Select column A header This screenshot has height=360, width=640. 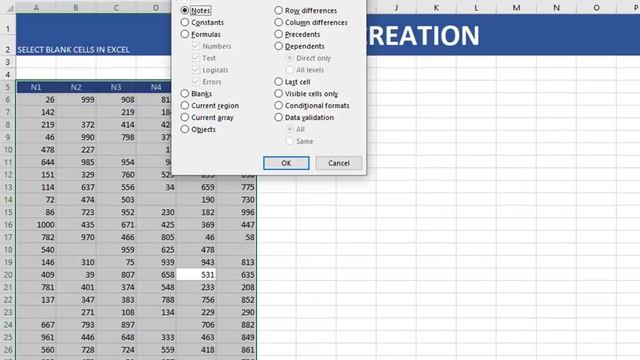[36, 8]
